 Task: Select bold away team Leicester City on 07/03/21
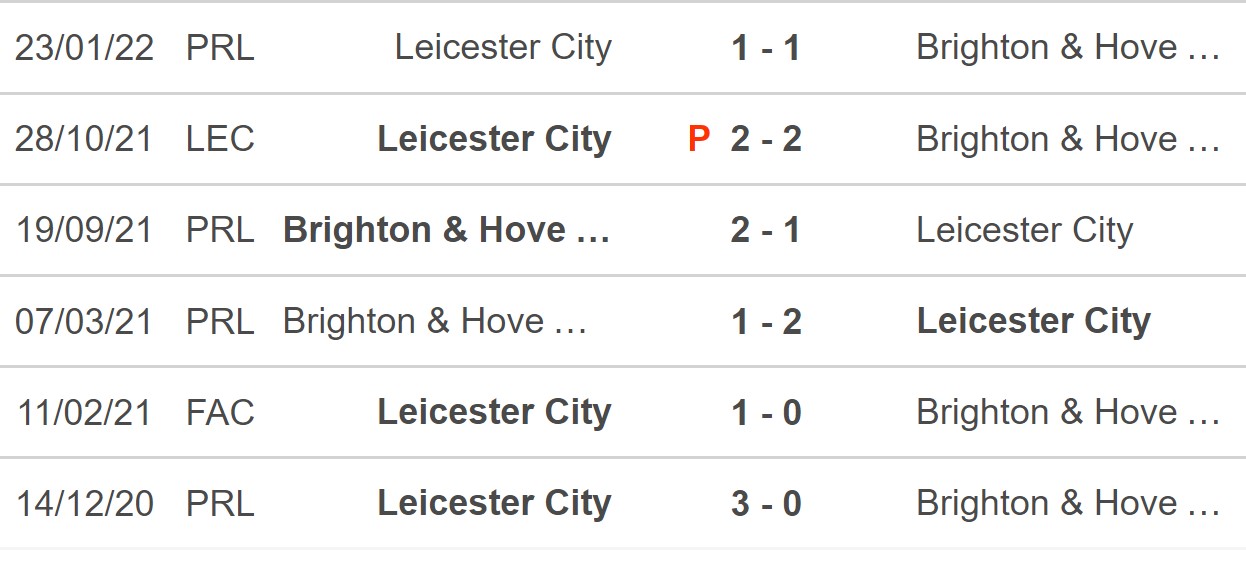point(1034,321)
